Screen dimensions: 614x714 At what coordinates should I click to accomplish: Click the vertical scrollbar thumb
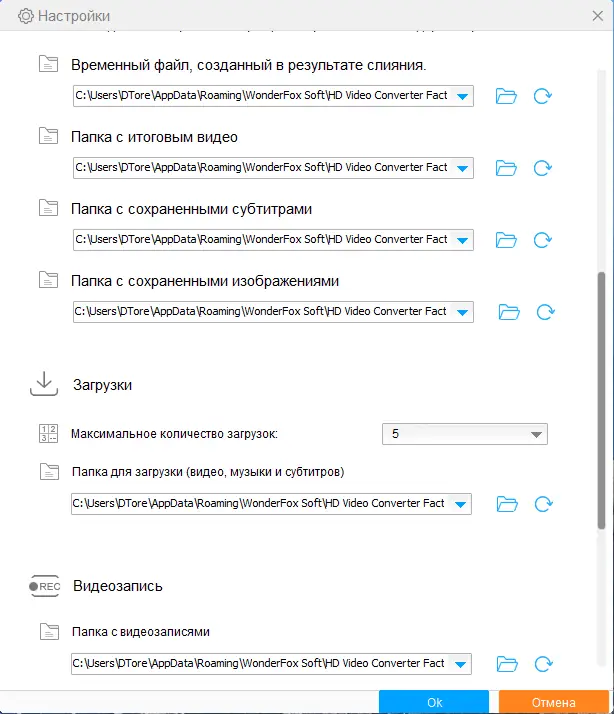(x=600, y=400)
